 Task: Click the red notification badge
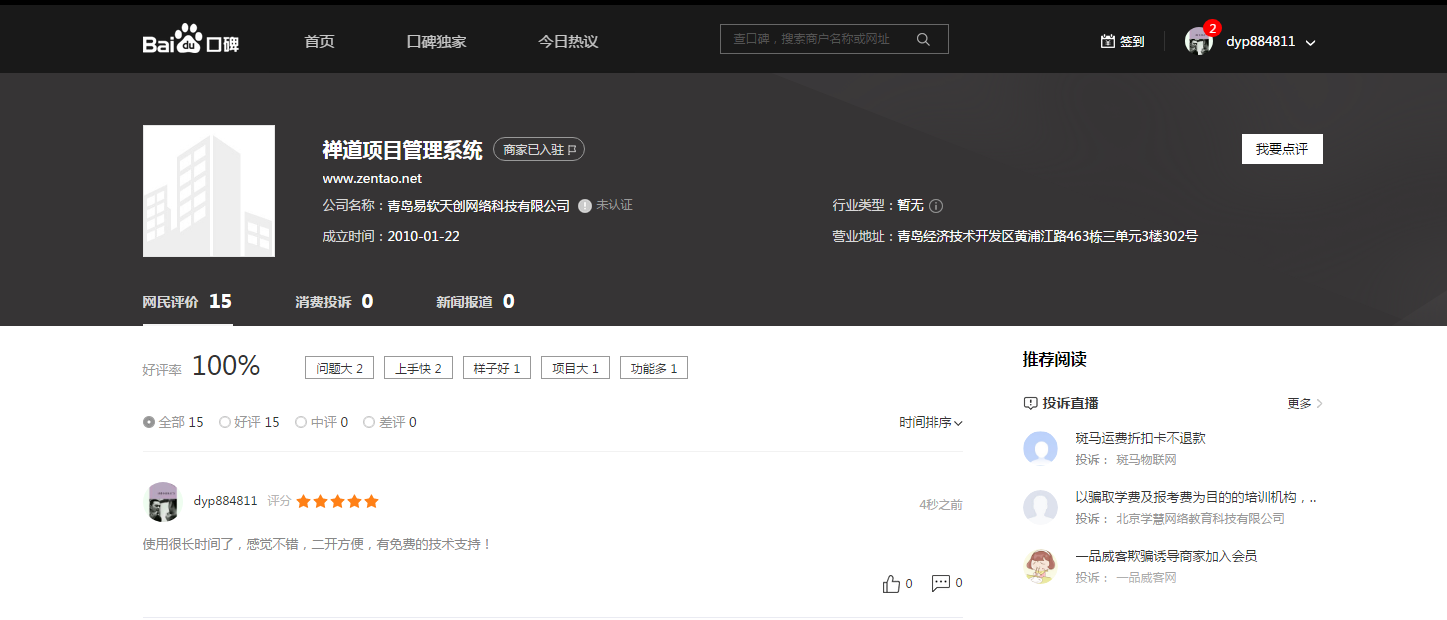click(1212, 28)
